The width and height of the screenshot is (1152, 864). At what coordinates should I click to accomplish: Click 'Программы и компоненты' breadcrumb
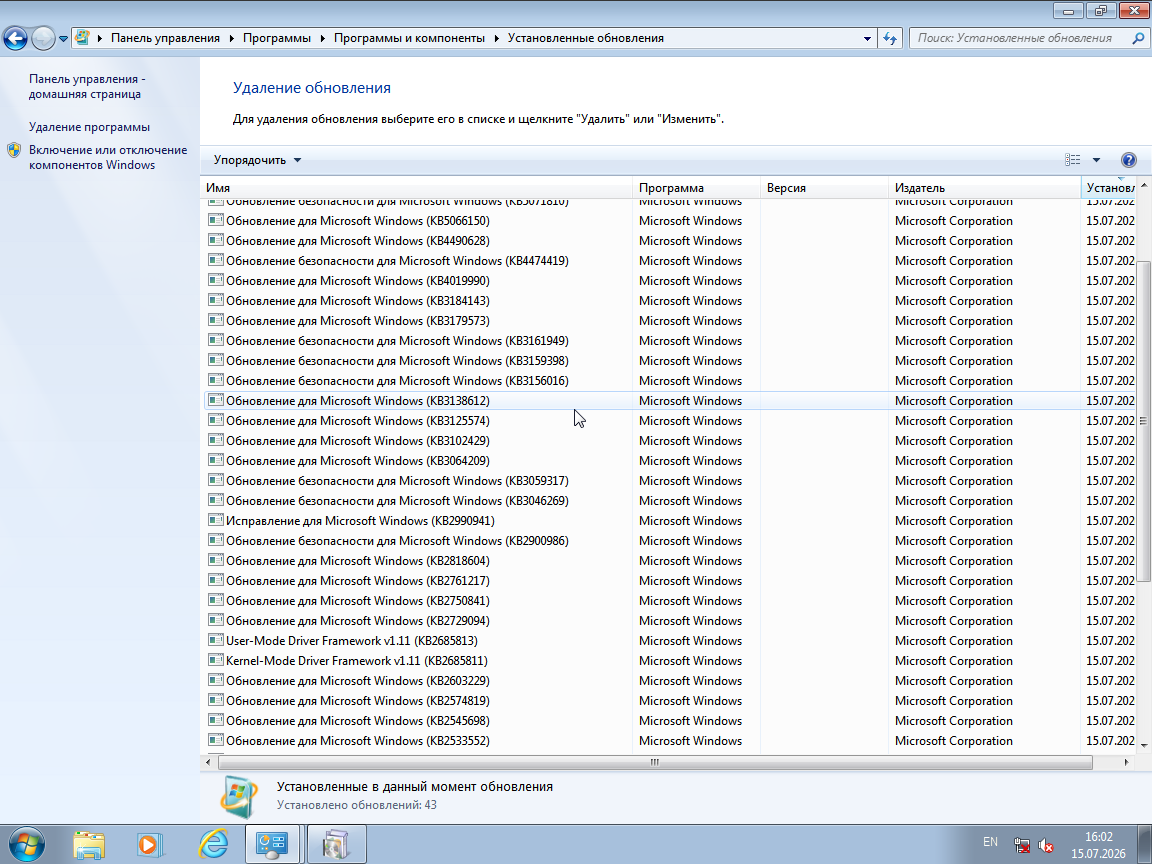pyautogui.click(x=409, y=38)
